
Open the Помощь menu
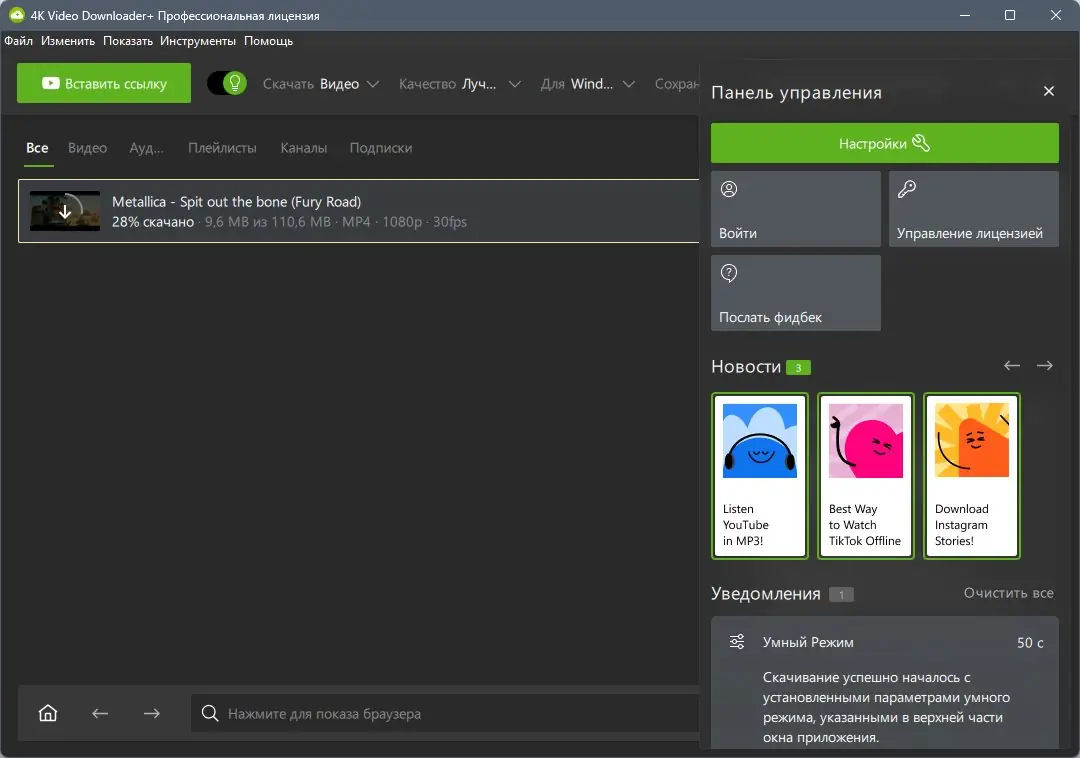(x=269, y=41)
